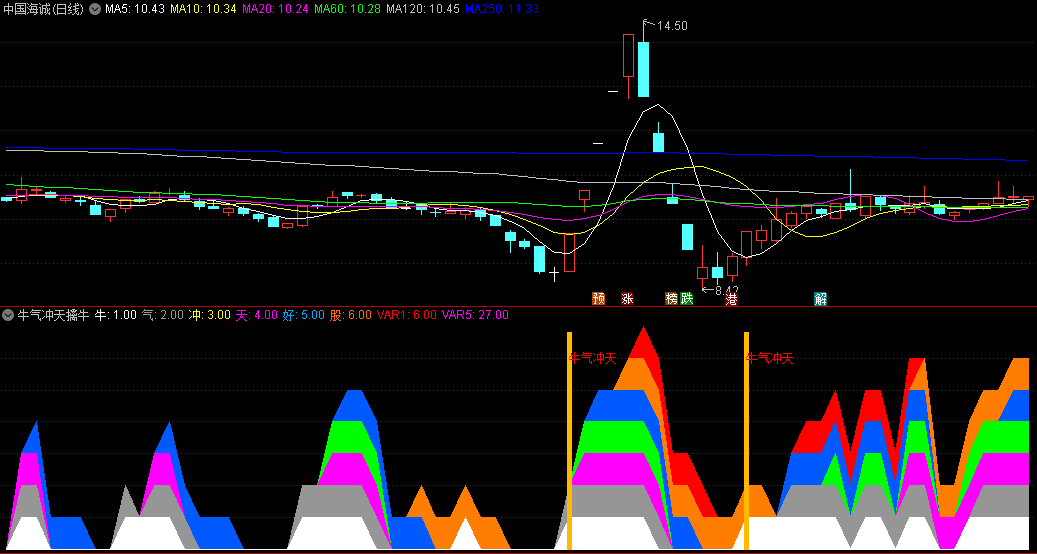Click the yellow 冲: 3.00 indicator value
Viewport: 1037px width, 554px height.
click(210, 315)
